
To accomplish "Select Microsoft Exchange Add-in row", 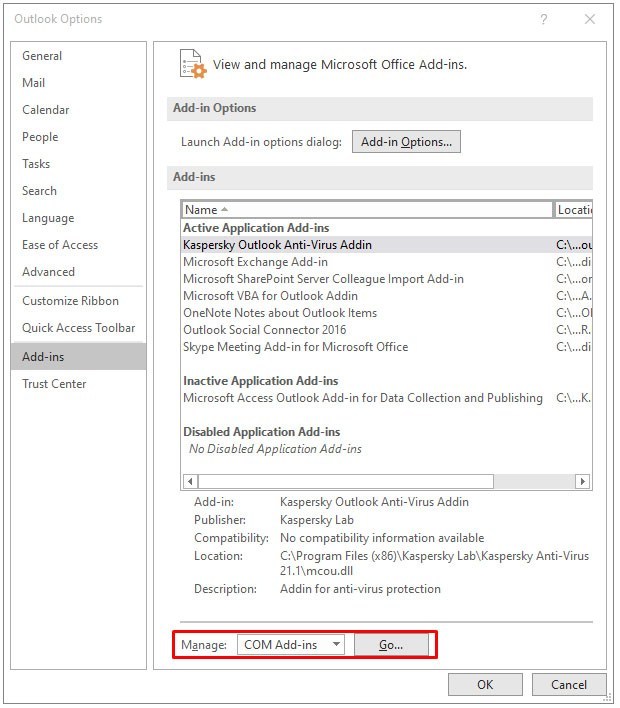I will pos(387,262).
